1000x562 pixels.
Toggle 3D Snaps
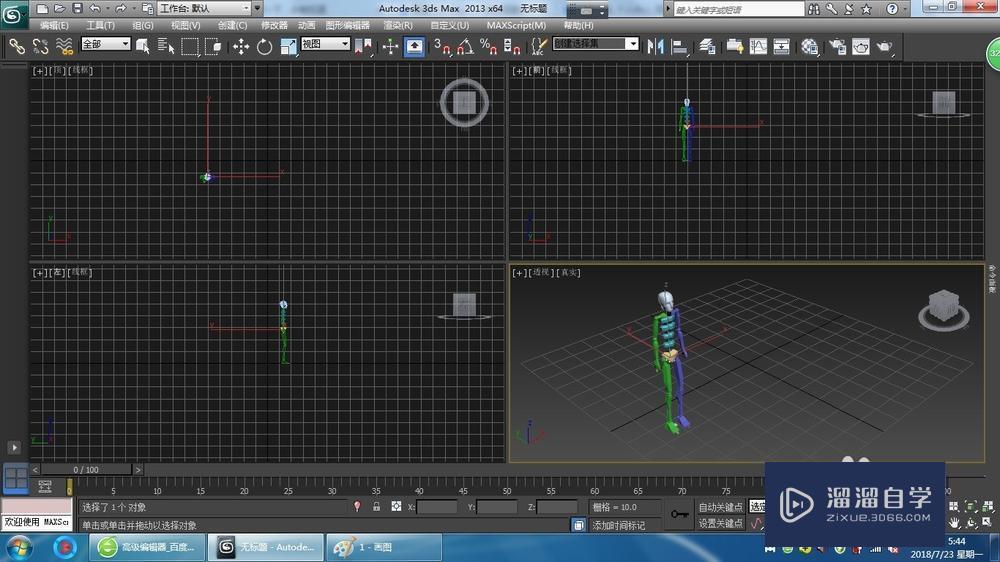point(443,47)
